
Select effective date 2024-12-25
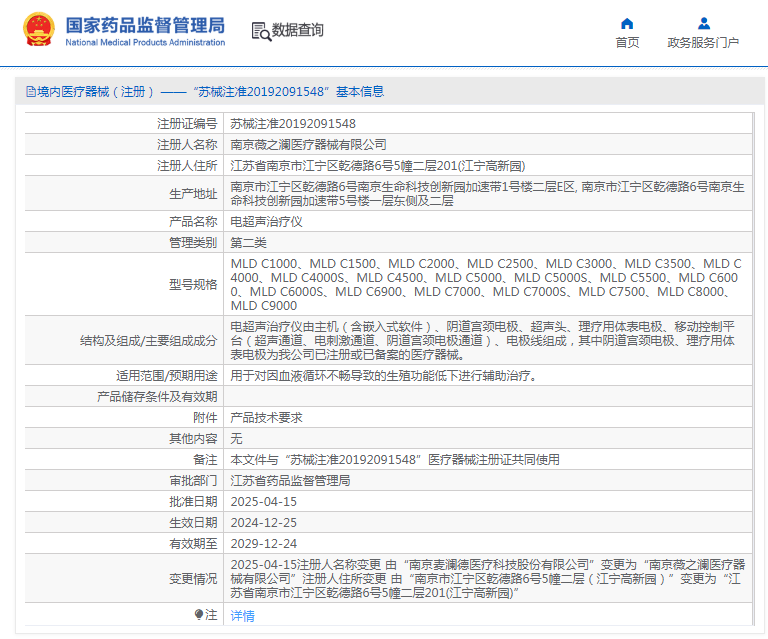point(264,523)
